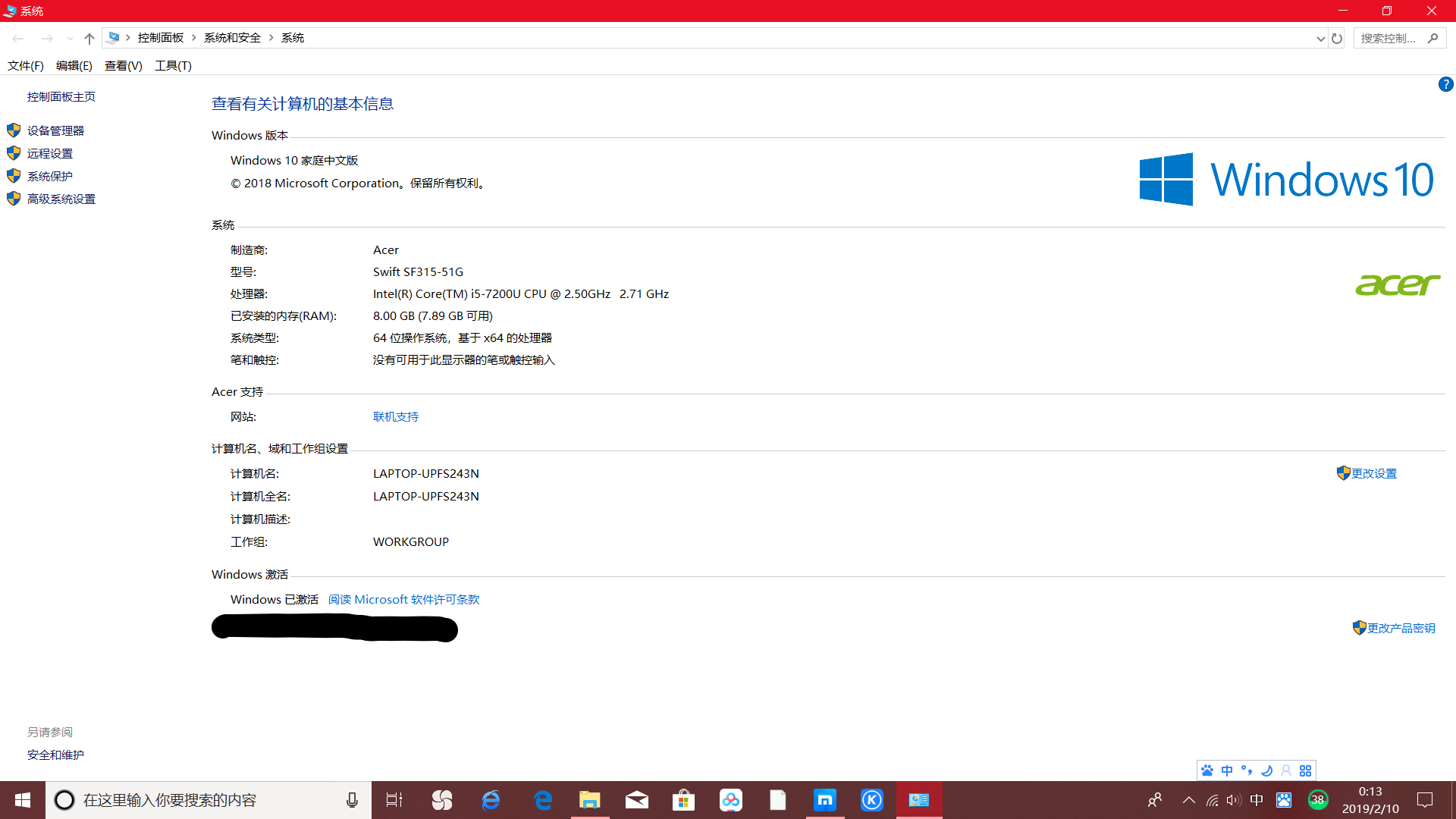Open File Explorer from the taskbar
Viewport: 1456px width, 819px height.
[590, 800]
